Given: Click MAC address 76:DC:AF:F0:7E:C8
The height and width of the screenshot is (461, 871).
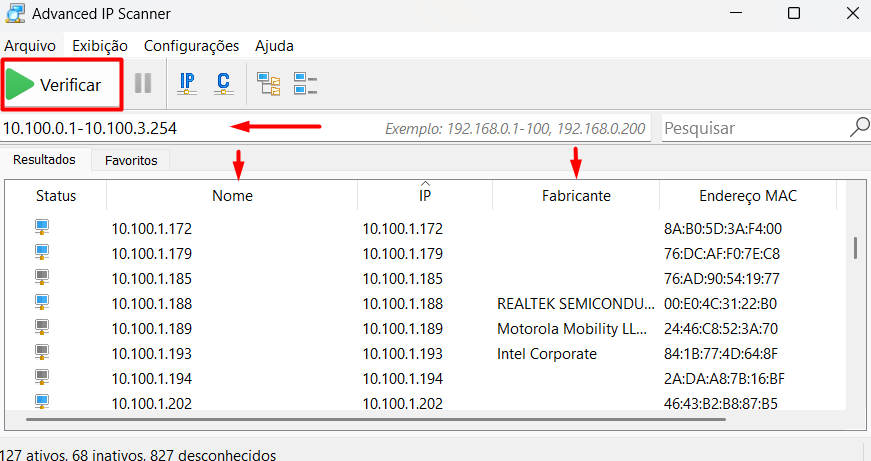Looking at the screenshot, I should [x=722, y=254].
